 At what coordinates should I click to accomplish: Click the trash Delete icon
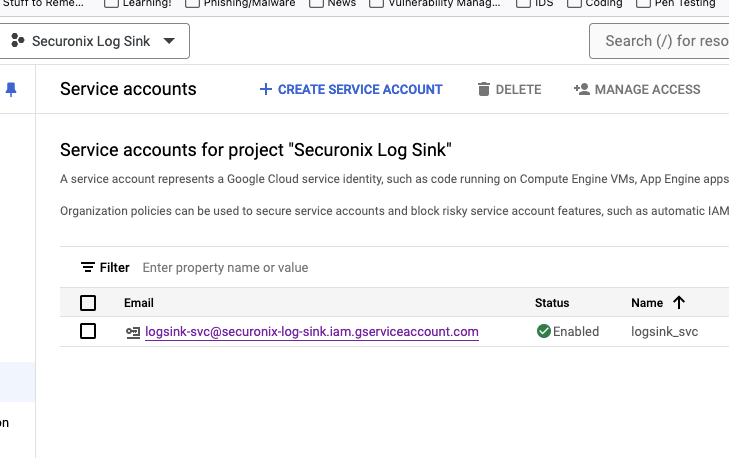(x=484, y=89)
